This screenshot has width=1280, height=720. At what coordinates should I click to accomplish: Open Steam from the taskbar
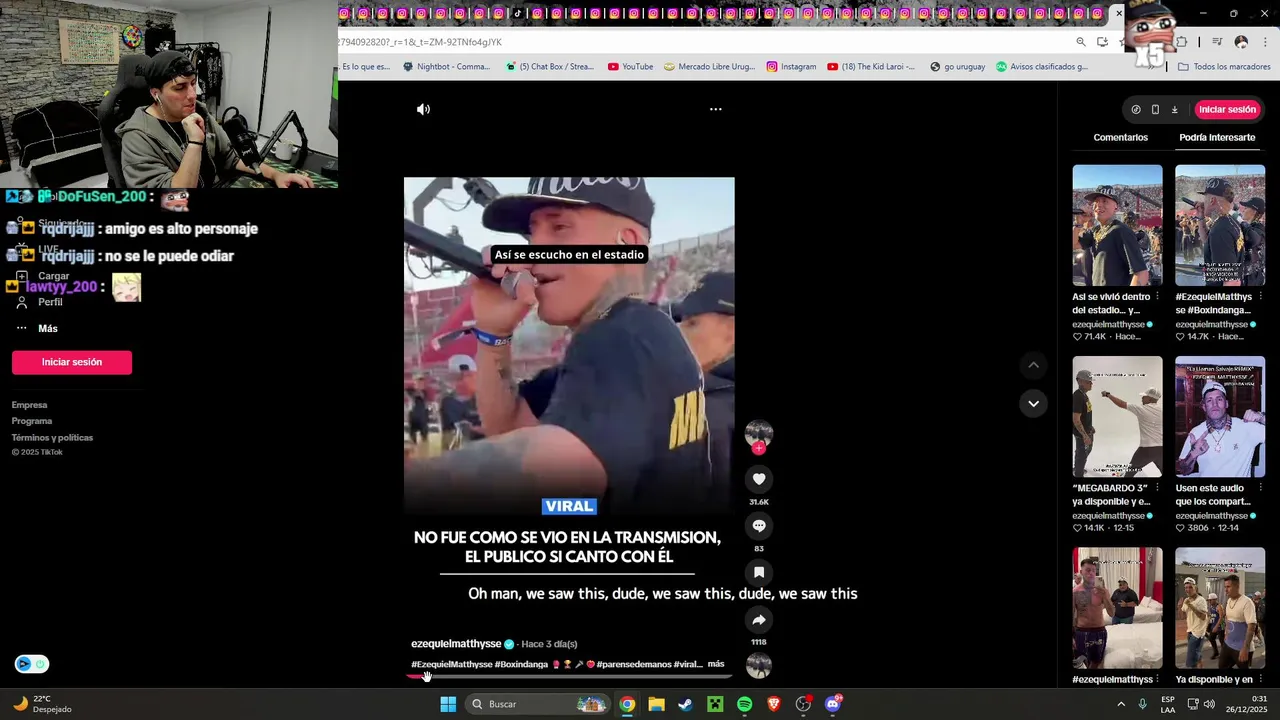click(685, 704)
